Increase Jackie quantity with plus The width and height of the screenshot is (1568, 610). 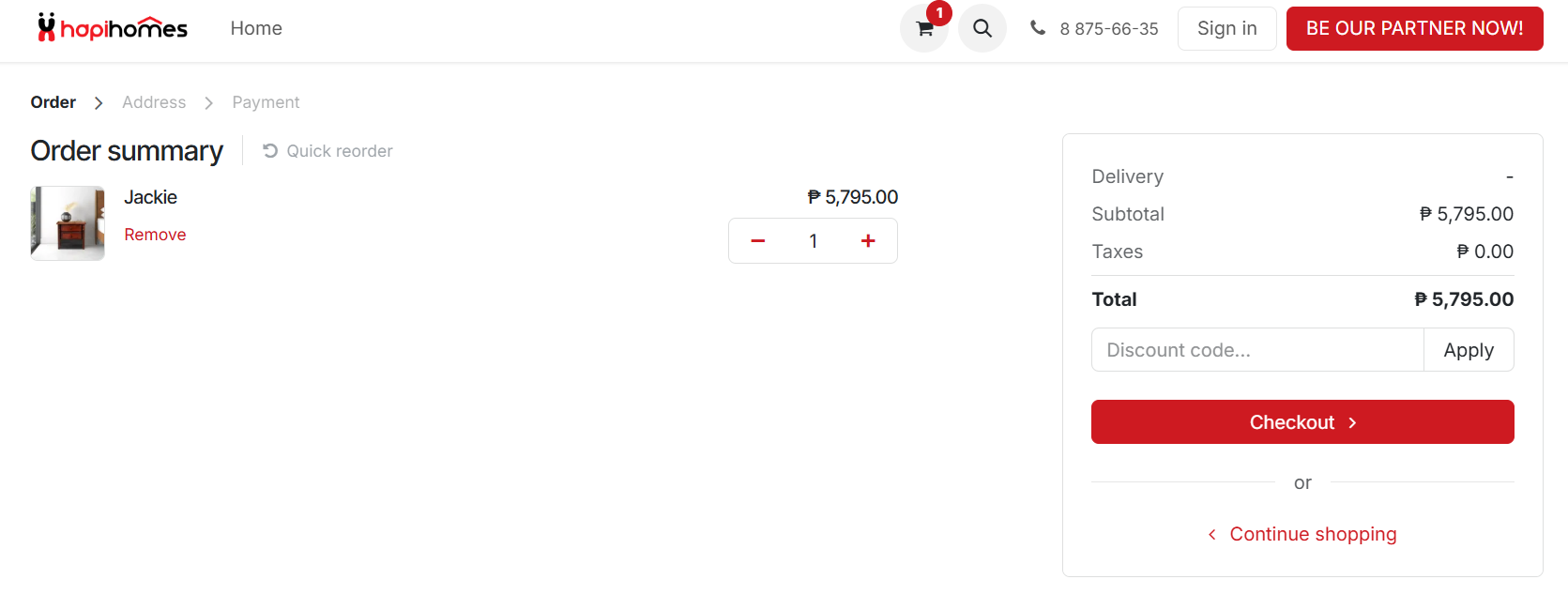868,241
